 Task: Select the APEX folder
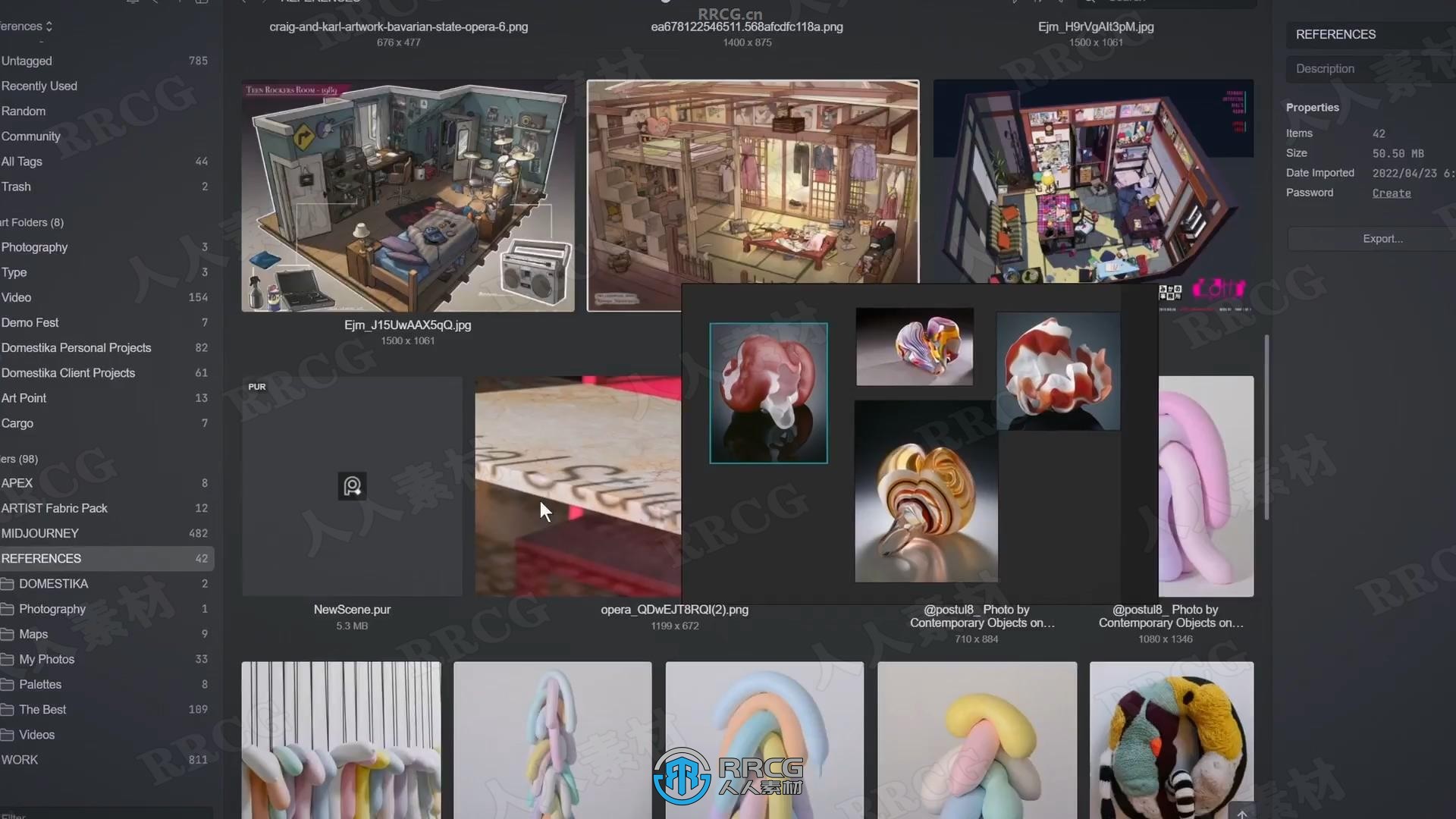pos(106,483)
